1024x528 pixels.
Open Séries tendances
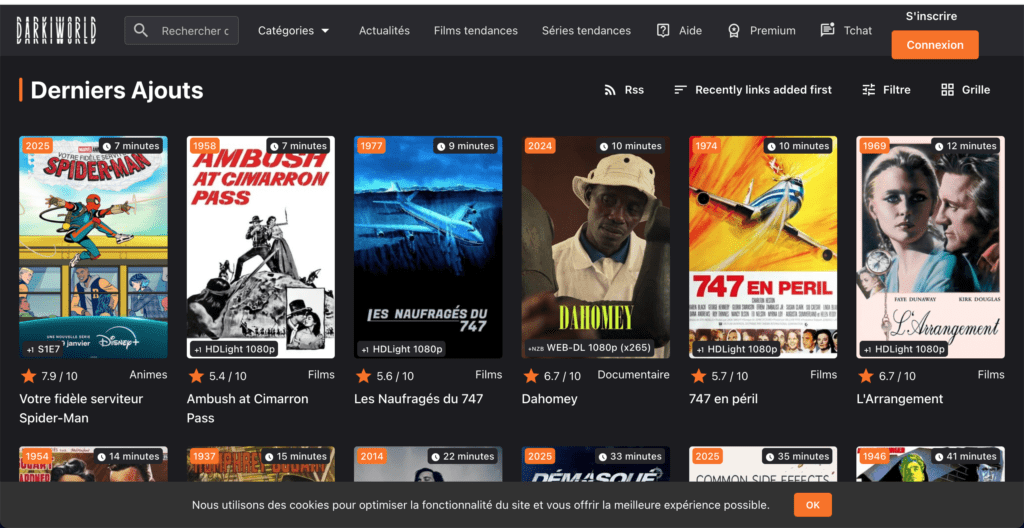pyautogui.click(x=586, y=31)
